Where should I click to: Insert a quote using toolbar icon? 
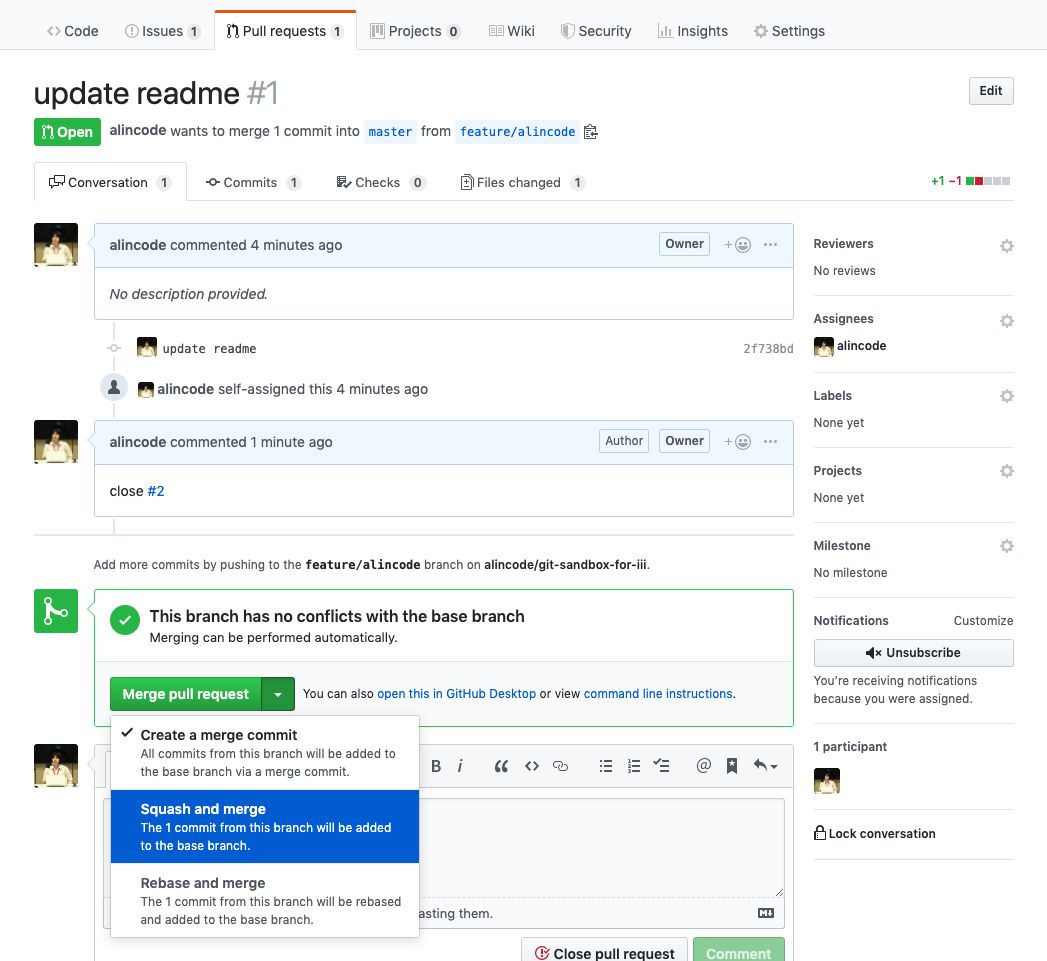pyautogui.click(x=502, y=766)
